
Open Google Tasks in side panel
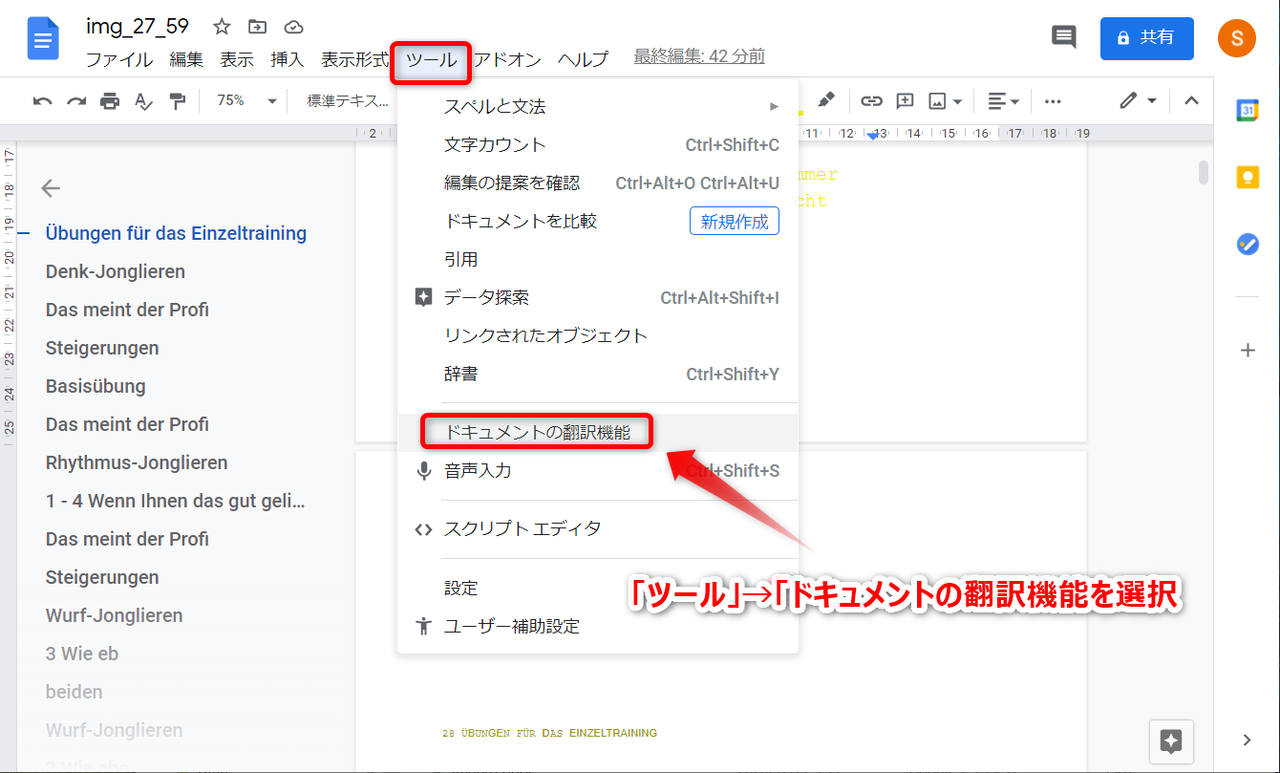(x=1247, y=243)
